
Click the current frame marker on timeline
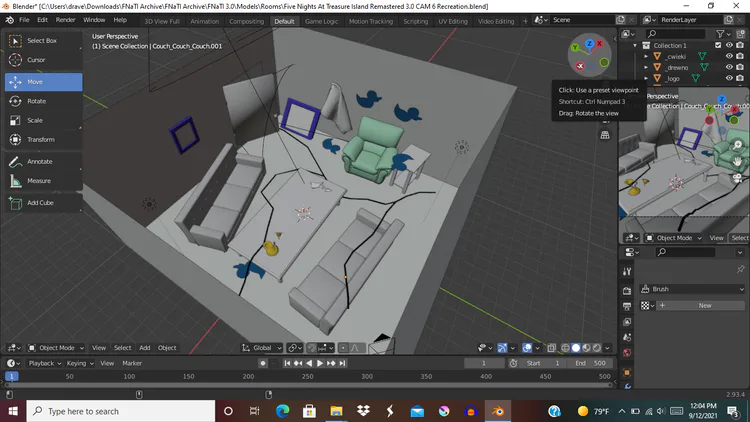(x=11, y=377)
